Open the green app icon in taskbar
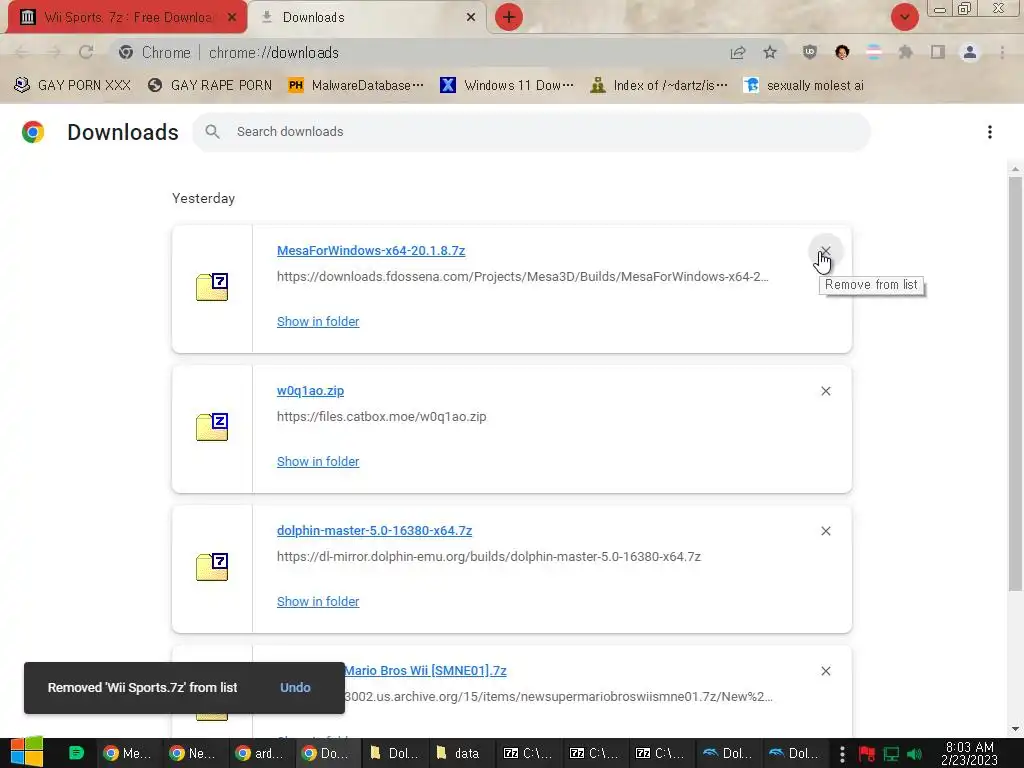Image resolution: width=1024 pixels, height=768 pixels. (x=76, y=753)
